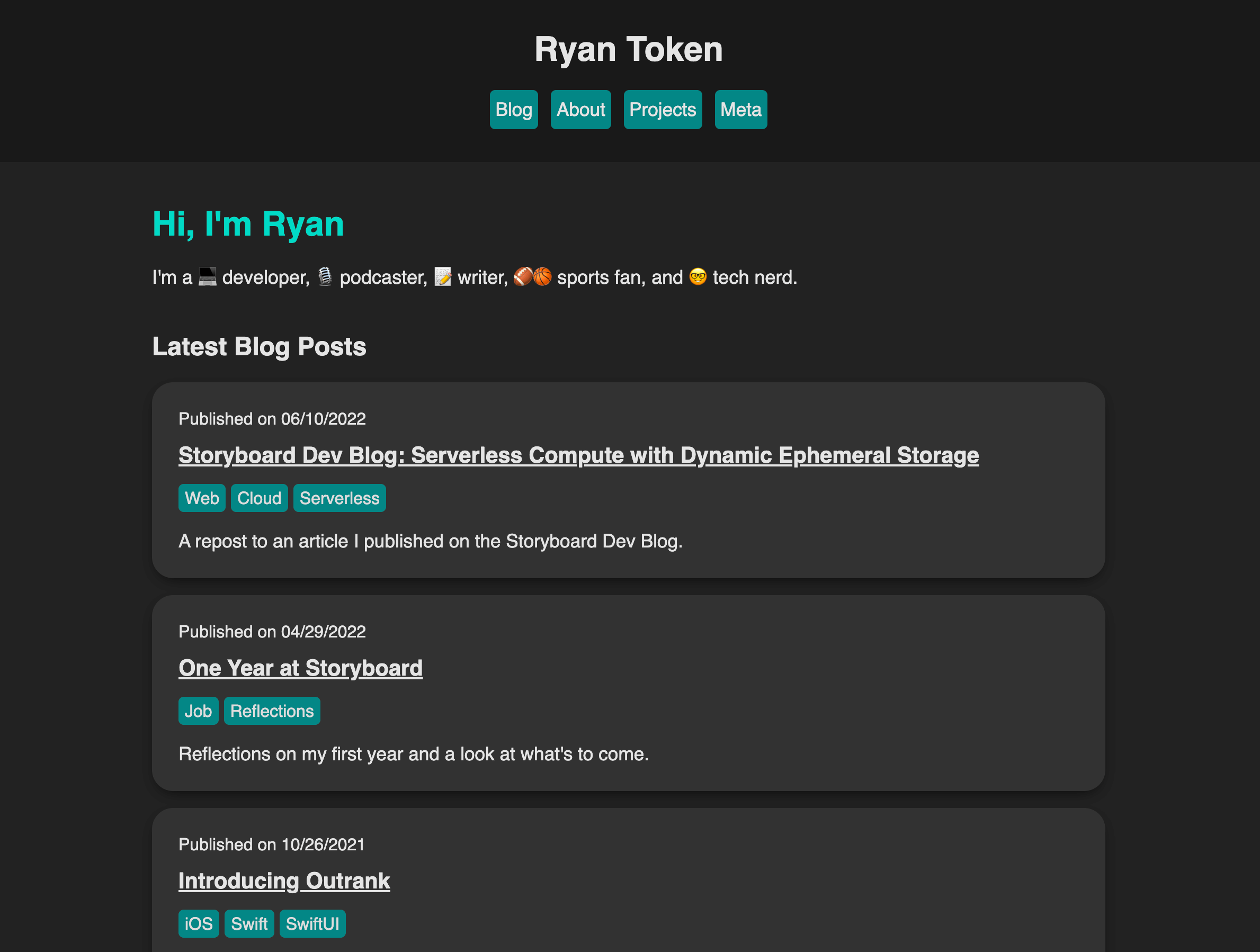Image resolution: width=1260 pixels, height=952 pixels.
Task: Click the Job tag icon on second post
Action: click(x=198, y=711)
